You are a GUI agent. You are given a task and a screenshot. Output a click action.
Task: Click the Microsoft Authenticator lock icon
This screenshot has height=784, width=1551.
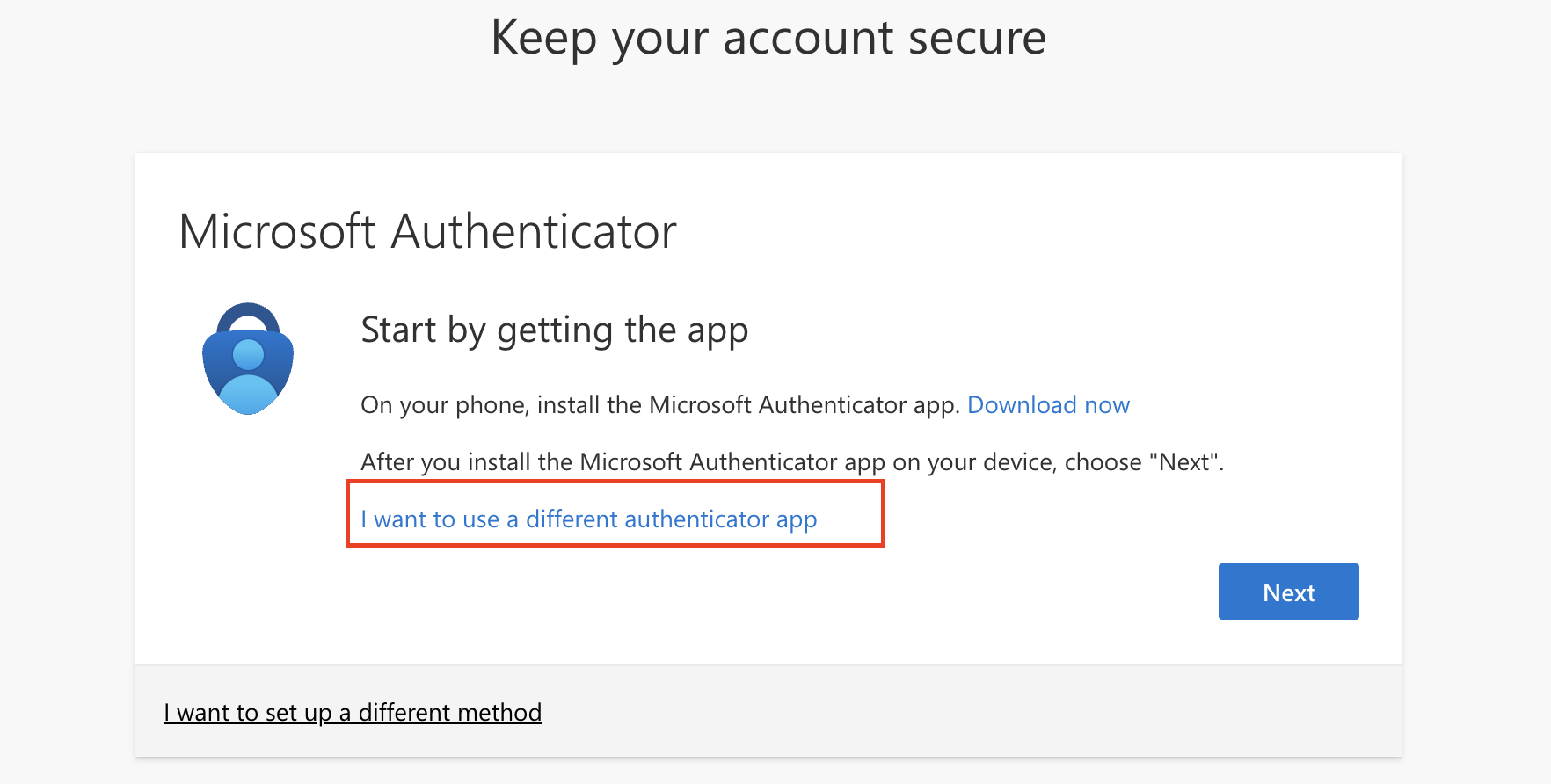coord(248,359)
